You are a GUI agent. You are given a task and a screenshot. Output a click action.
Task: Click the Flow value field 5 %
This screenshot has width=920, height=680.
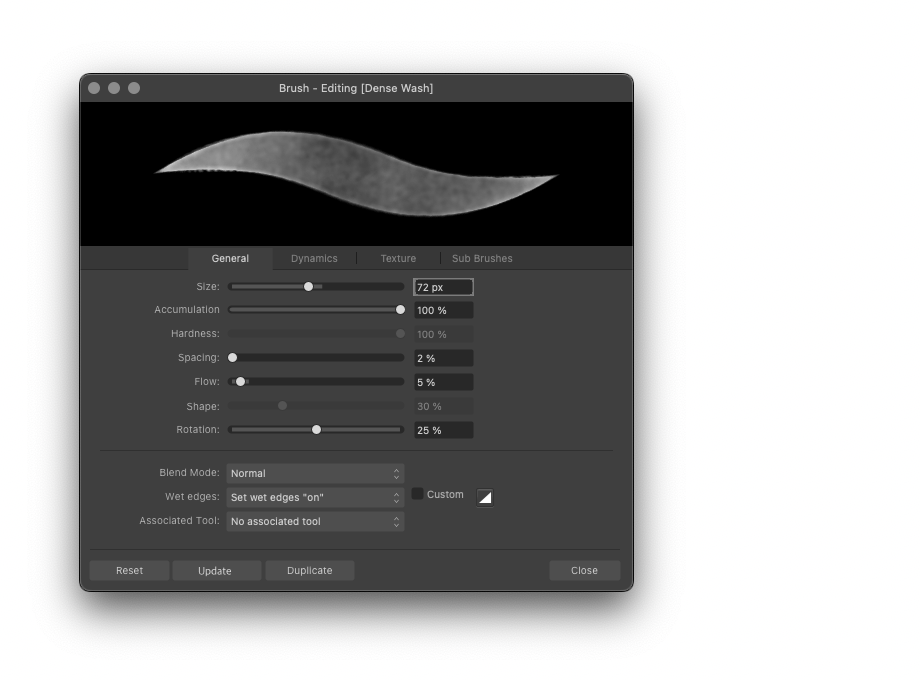coord(444,382)
